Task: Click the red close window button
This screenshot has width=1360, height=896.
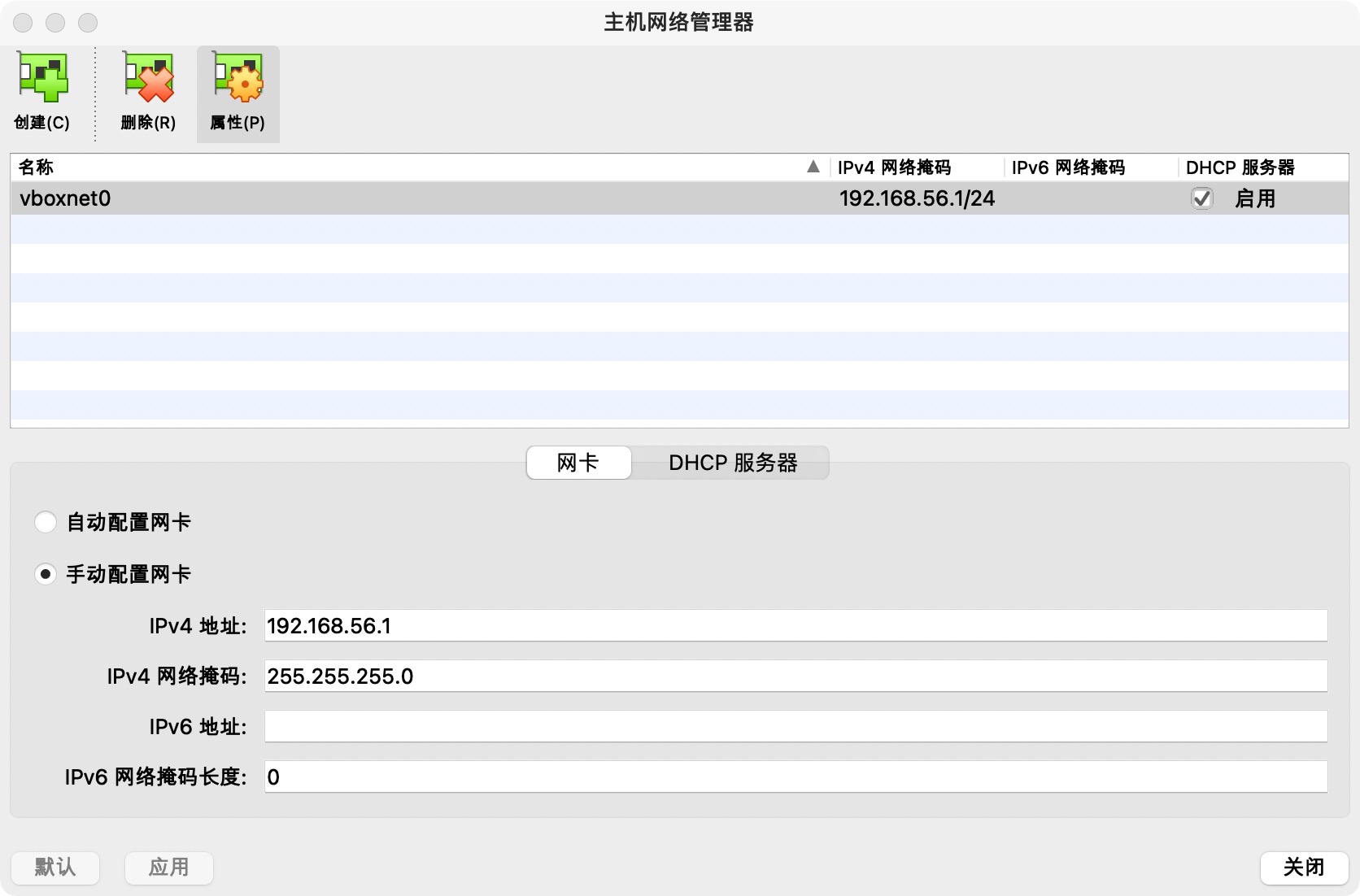Action: click(23, 23)
